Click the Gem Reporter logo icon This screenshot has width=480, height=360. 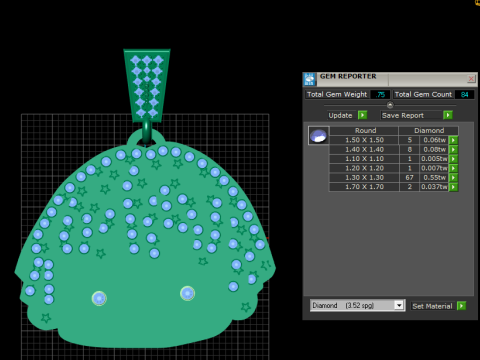pos(309,79)
